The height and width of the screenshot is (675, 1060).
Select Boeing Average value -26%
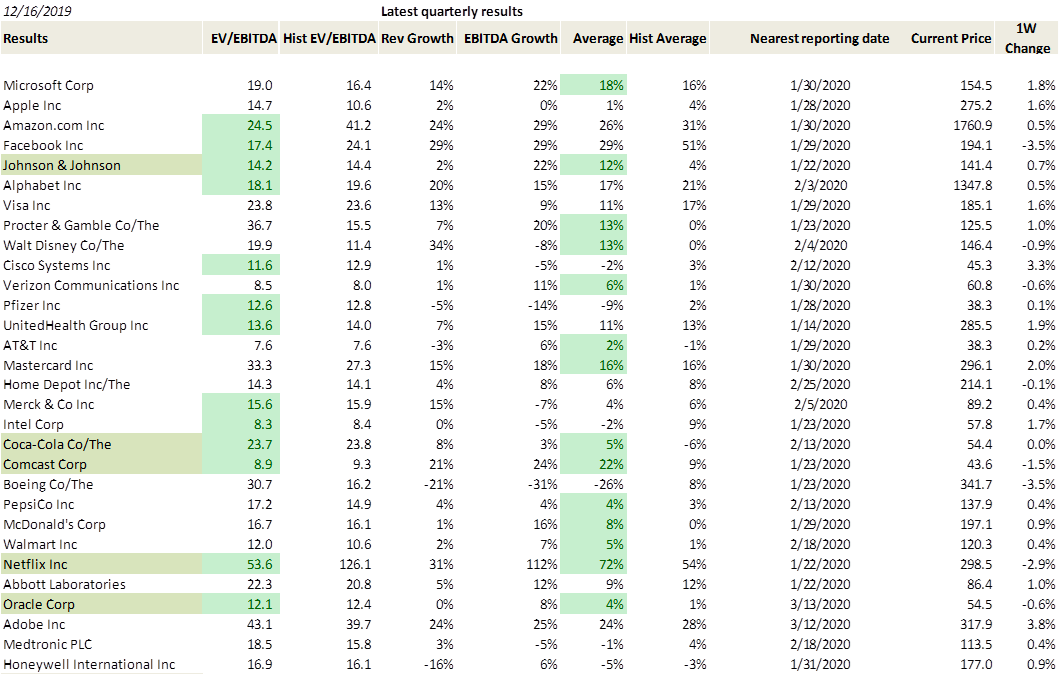608,484
